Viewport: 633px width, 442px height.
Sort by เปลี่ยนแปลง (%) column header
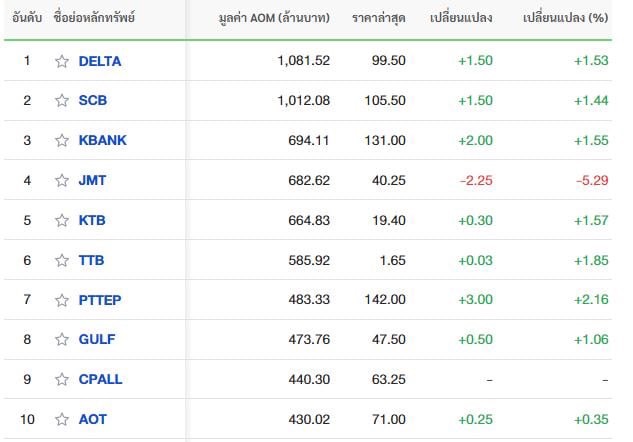[x=565, y=18]
